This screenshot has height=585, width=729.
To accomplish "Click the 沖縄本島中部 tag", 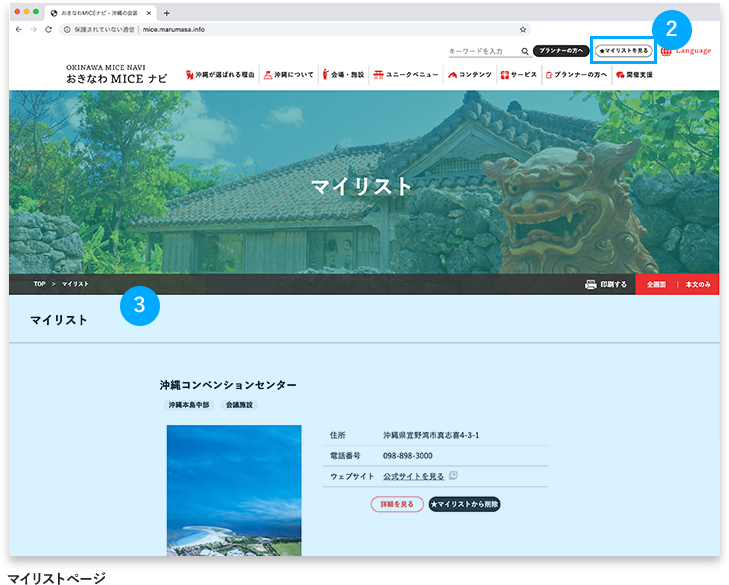I will [x=188, y=405].
